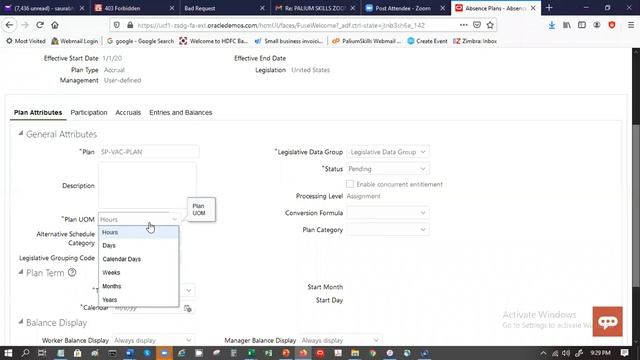640x360 pixels.
Task: Open the Legislative Data Group dropdown
Action: 387,152
